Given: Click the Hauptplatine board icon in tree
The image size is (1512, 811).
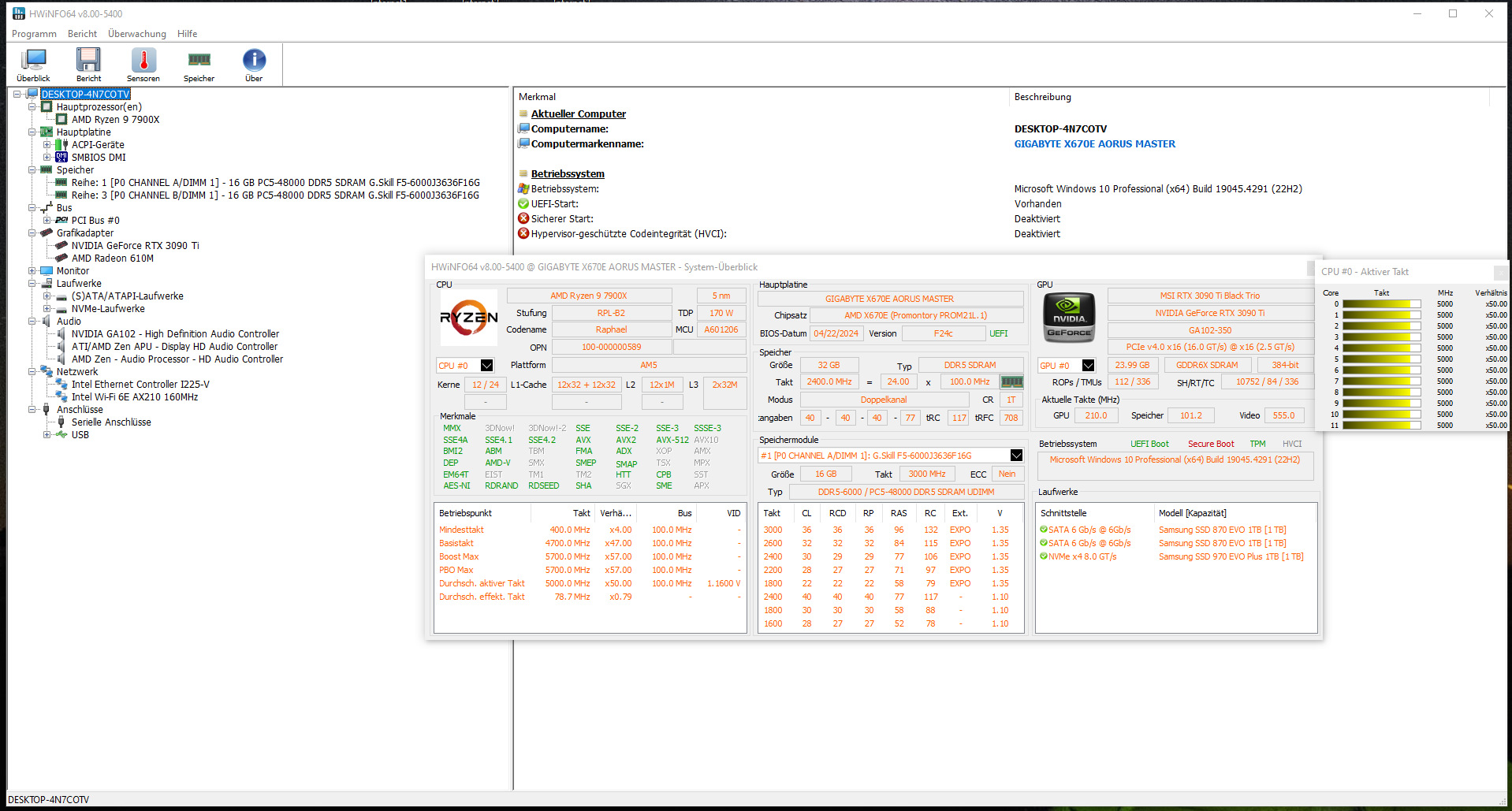Looking at the screenshot, I should pos(47,132).
